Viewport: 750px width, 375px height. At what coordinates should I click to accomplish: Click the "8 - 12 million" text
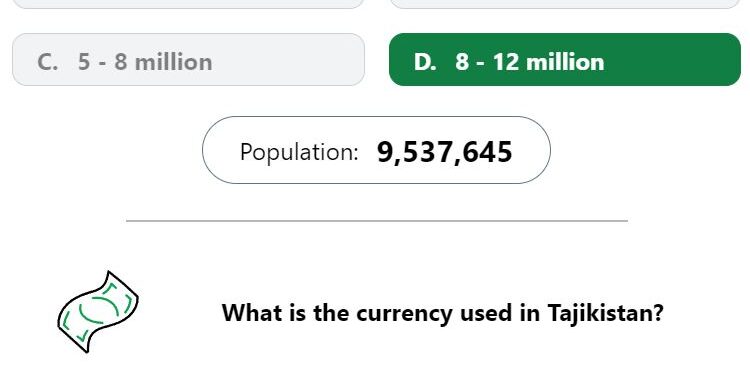click(x=530, y=62)
